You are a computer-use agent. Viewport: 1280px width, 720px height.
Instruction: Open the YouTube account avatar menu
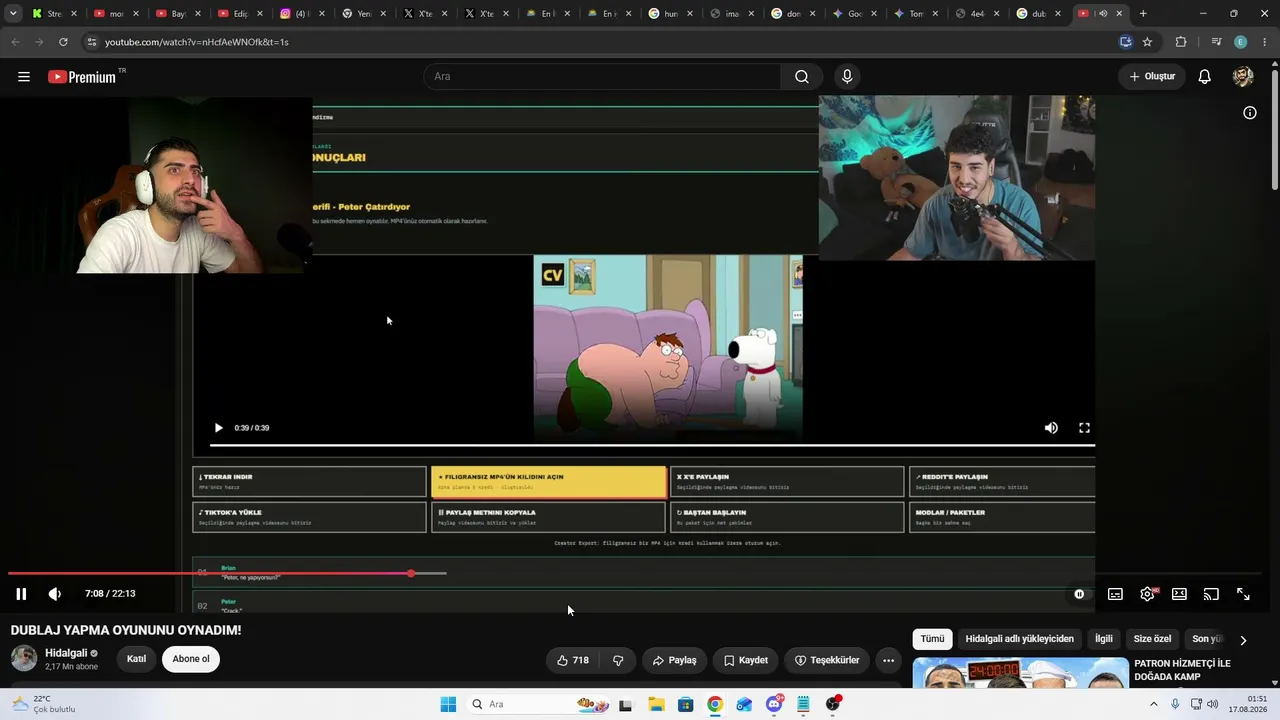point(1243,77)
